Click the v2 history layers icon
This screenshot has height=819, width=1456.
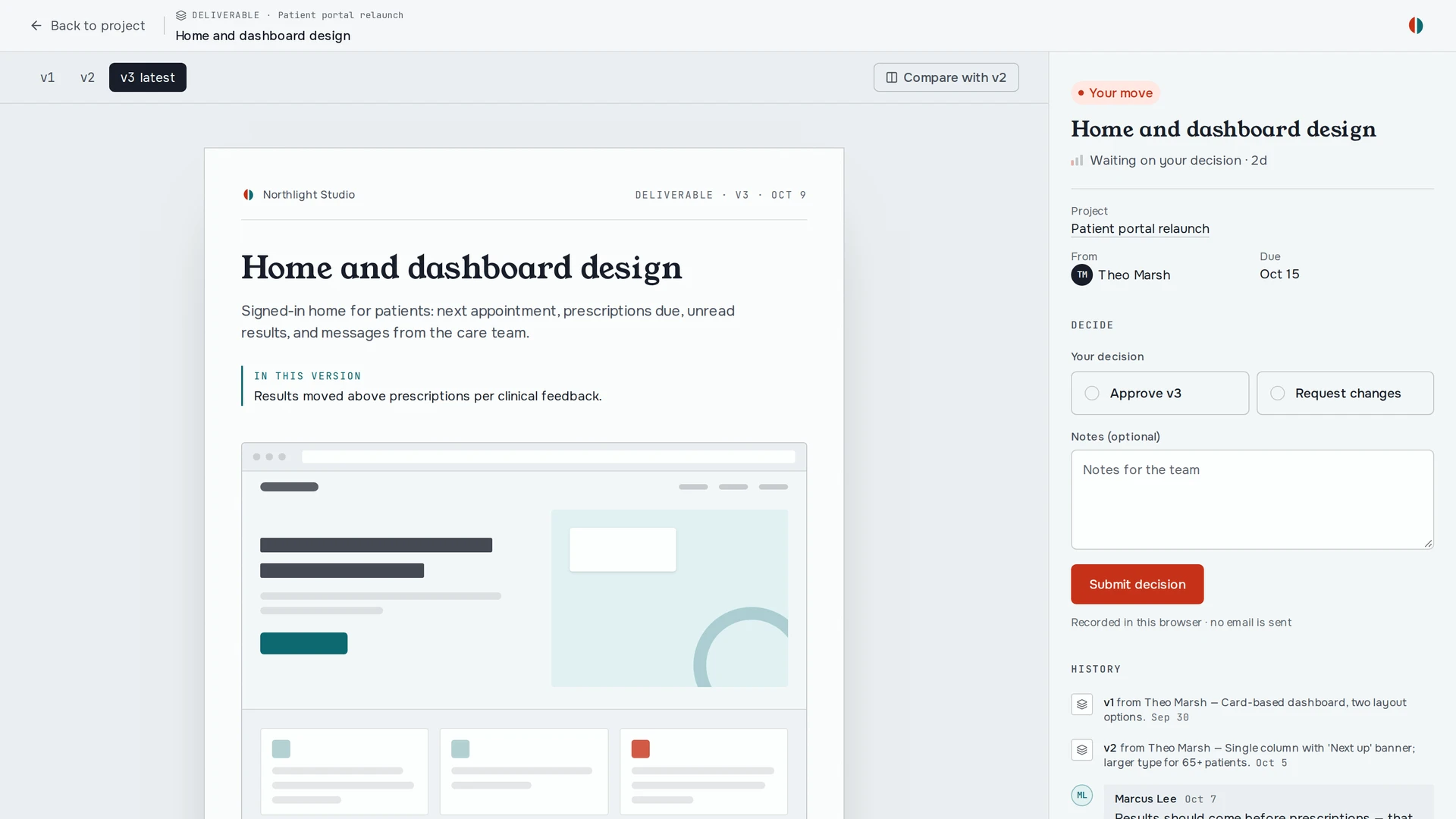[x=1081, y=749]
